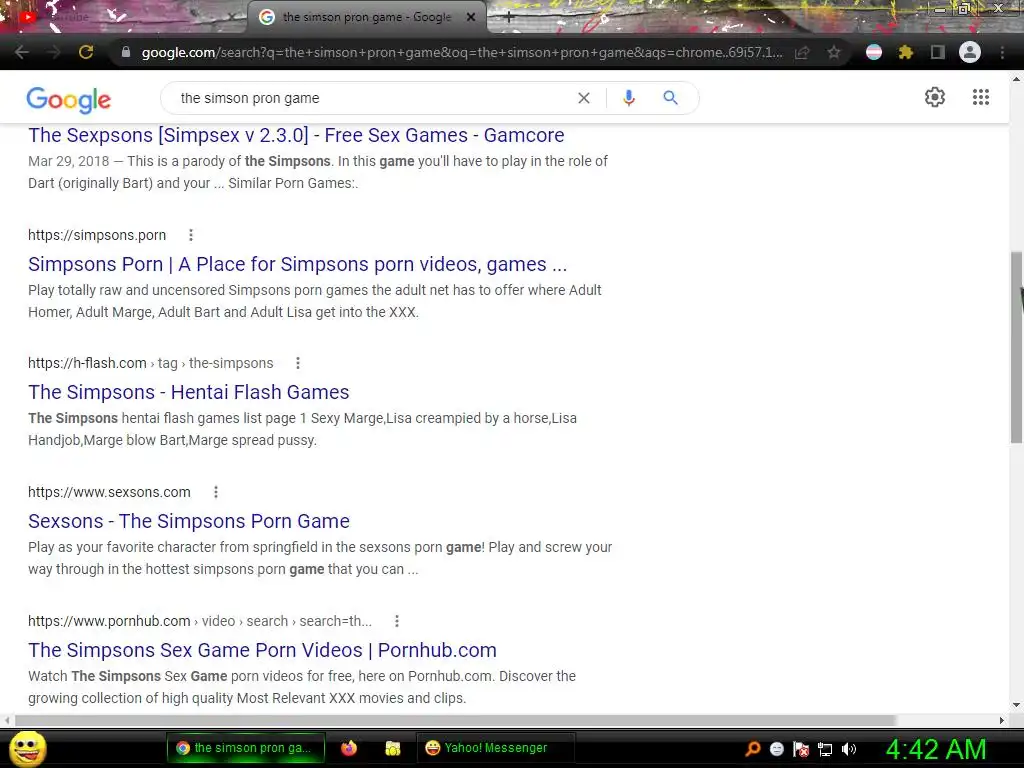This screenshot has height=768, width=1024.
Task: Bookmark this tab with the star icon
Action: click(833, 52)
